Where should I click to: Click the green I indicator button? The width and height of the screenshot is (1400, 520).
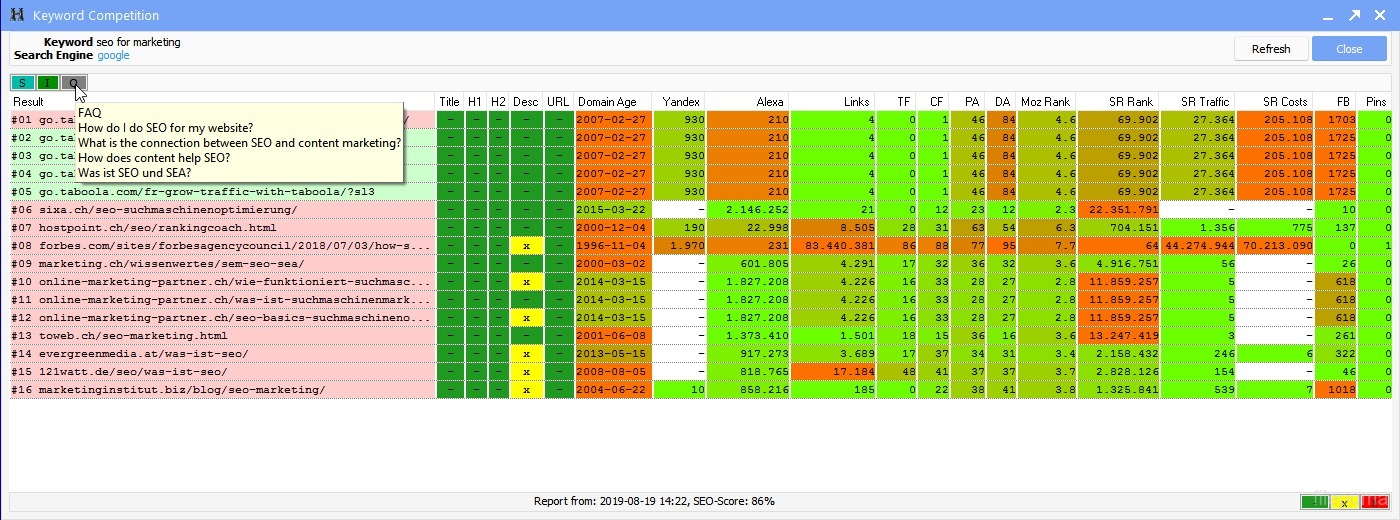tap(47, 83)
